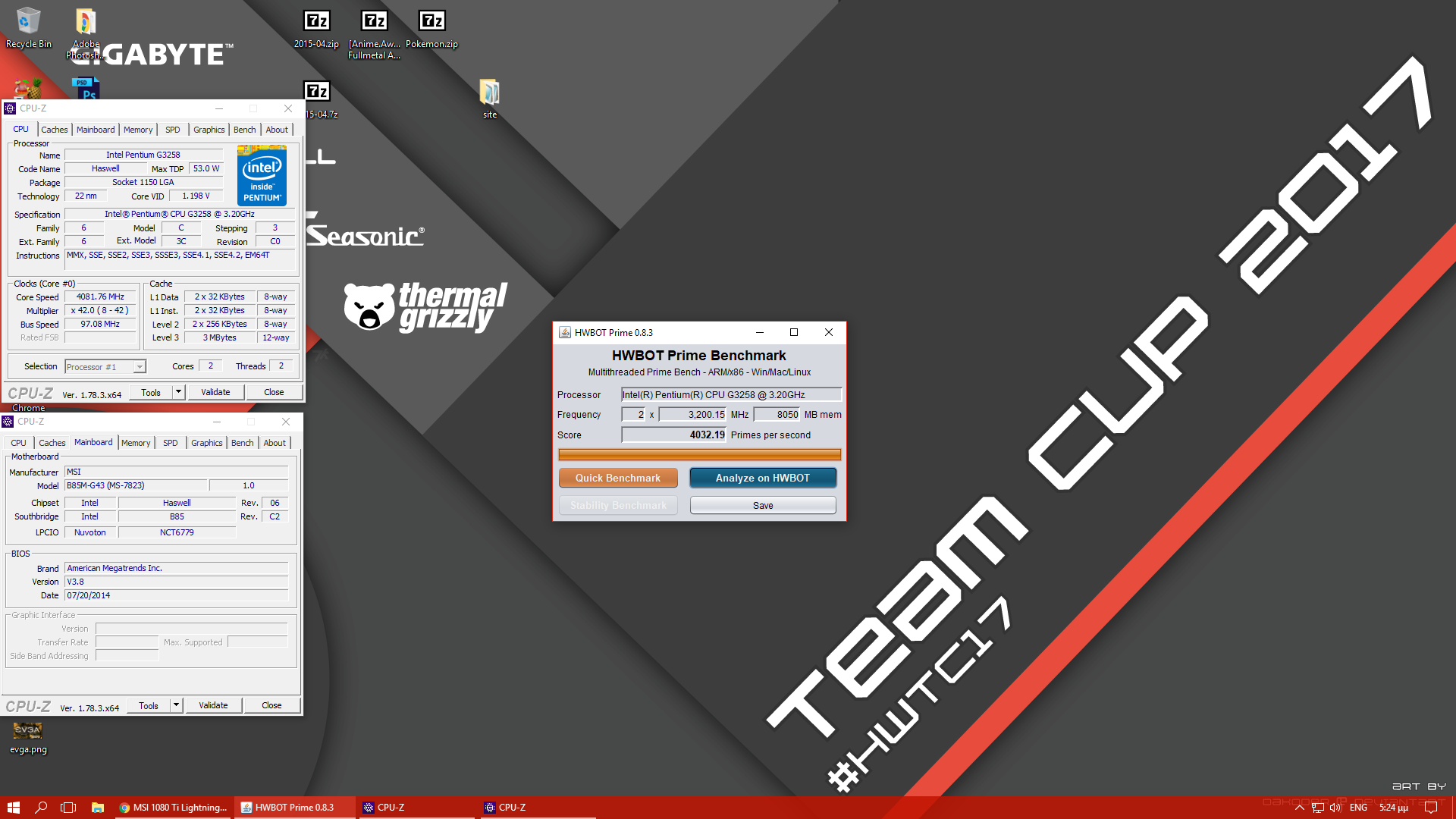Click Bus Speed value 97.08 MHz
Screen dimensions: 1456x819
(x=100, y=324)
